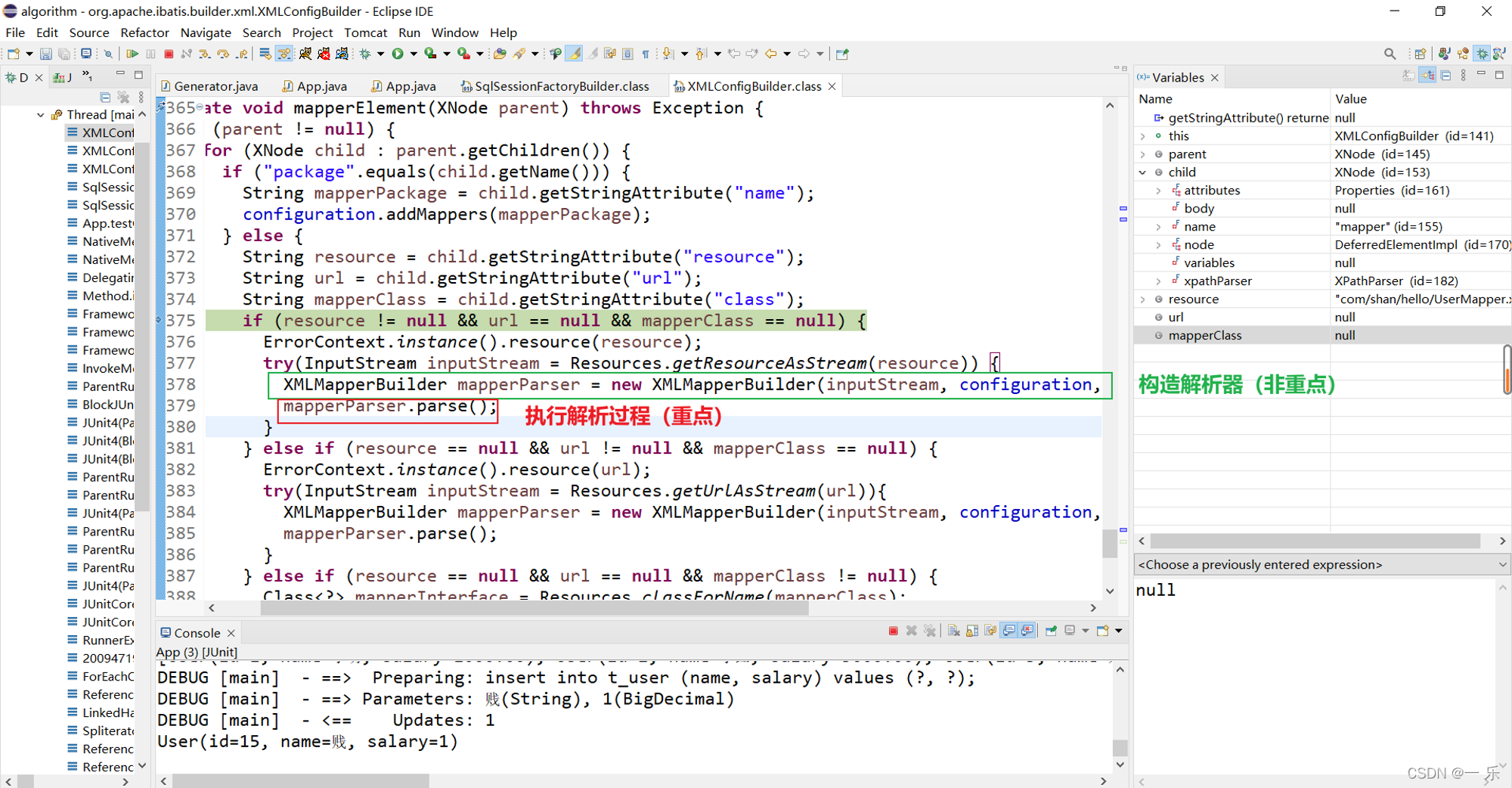Click the Start Tomcat cat icon
The width and height of the screenshot is (1512, 788).
pos(305,54)
